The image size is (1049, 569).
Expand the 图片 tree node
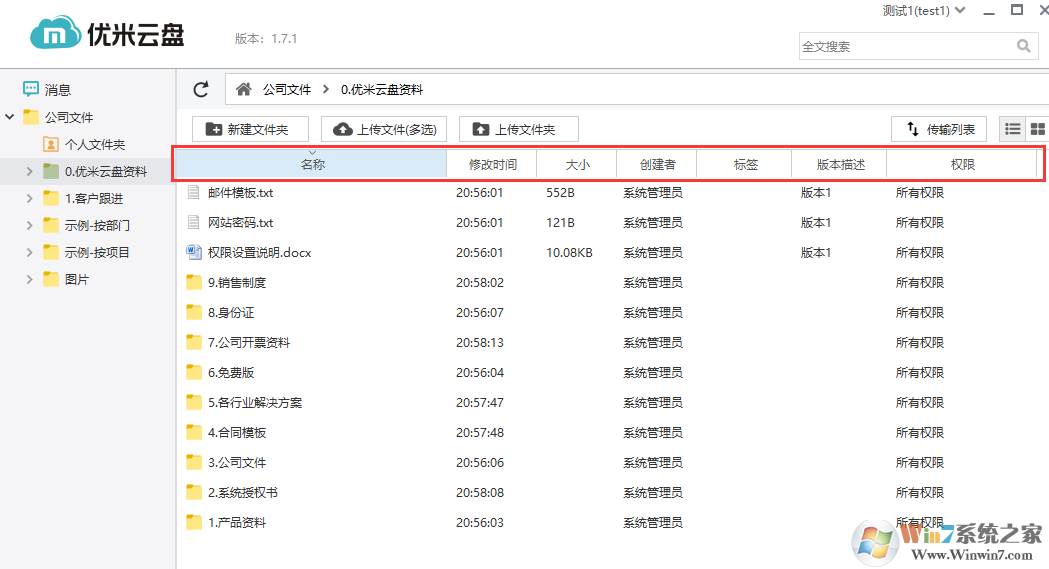29,279
